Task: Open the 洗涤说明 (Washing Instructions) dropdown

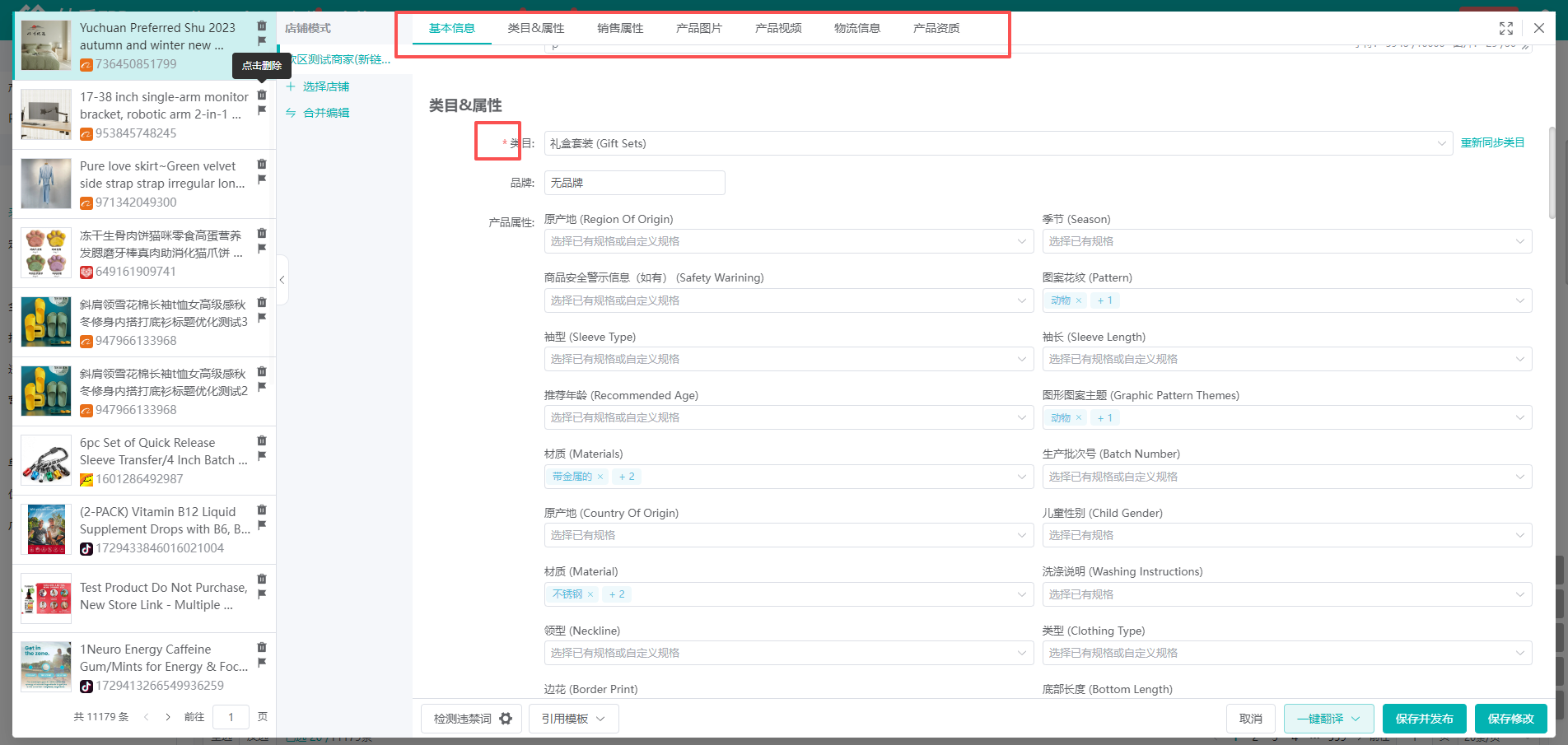Action: click(x=1287, y=594)
